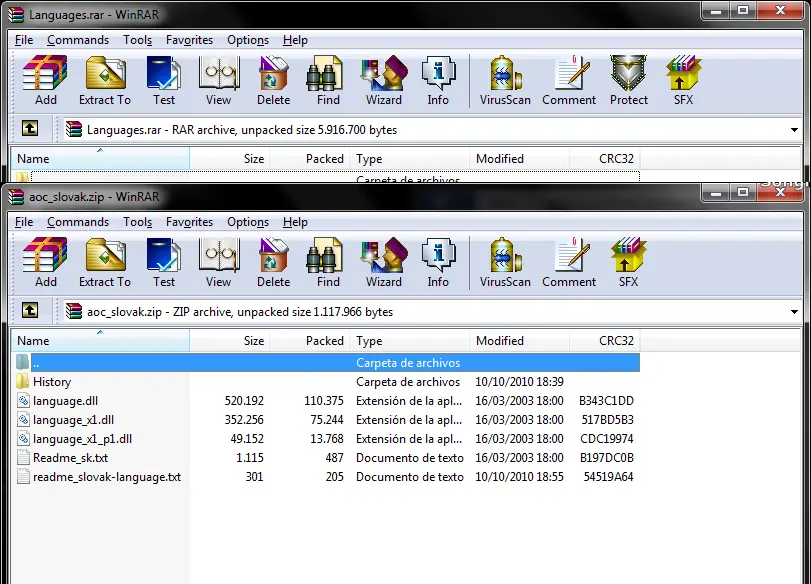Click SFX icon in aoc_slovak.zip window
Screen dimensions: 811x584
[x=628, y=262]
